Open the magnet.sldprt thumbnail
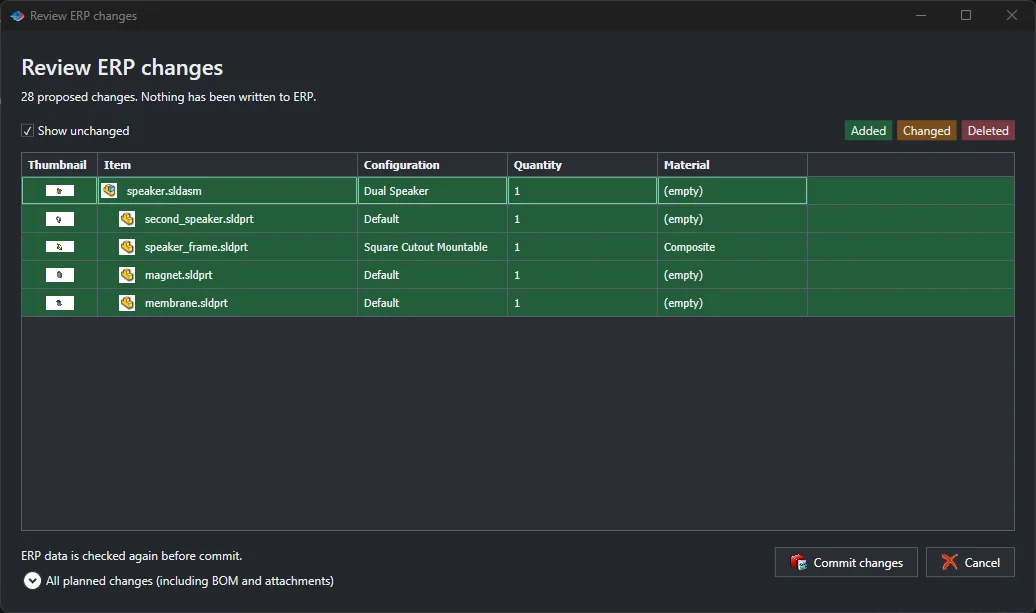The width and height of the screenshot is (1036, 613). (59, 275)
